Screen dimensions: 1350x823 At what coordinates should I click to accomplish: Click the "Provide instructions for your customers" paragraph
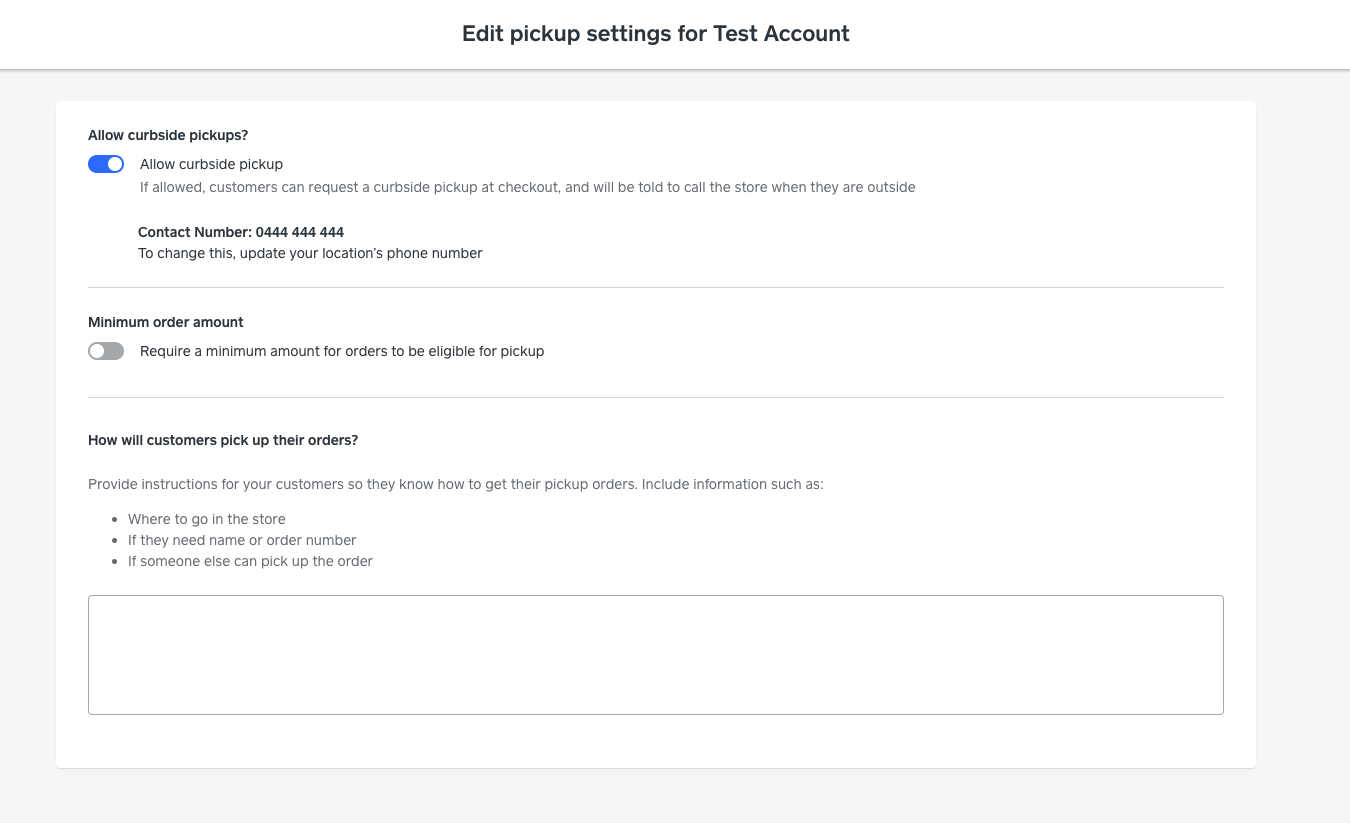(x=360, y=484)
